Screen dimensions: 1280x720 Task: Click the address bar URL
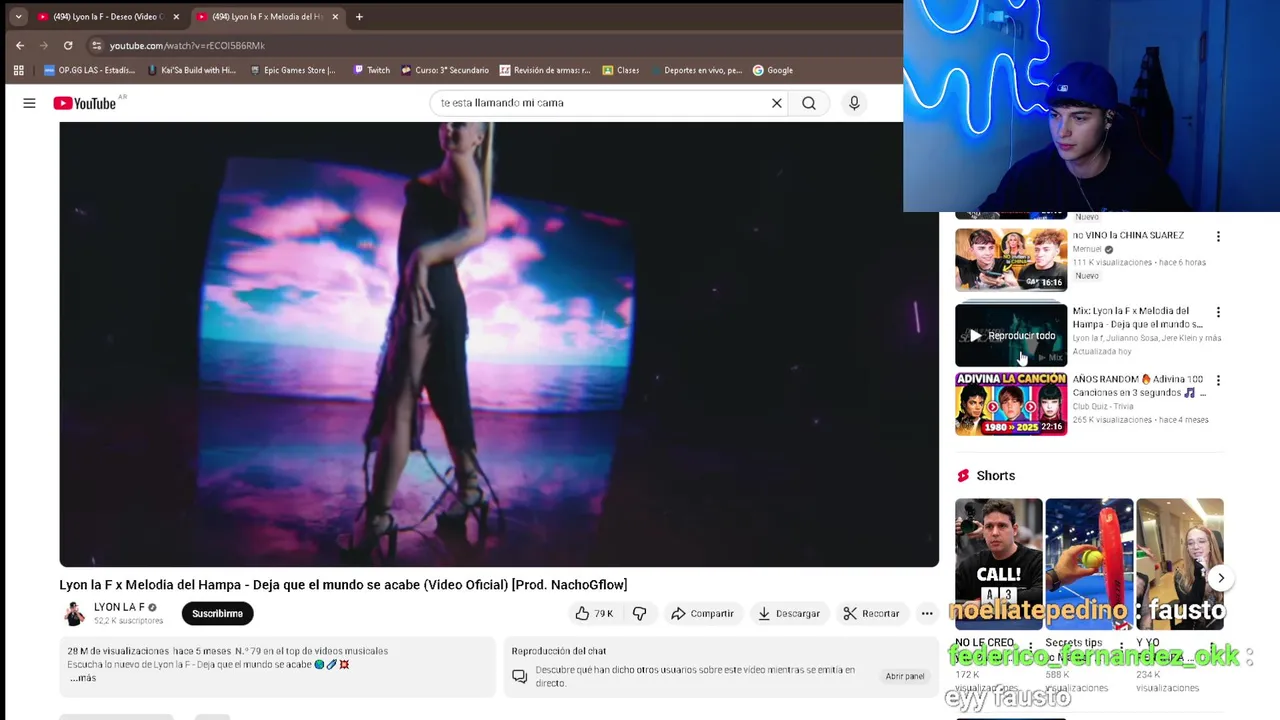pos(187,45)
